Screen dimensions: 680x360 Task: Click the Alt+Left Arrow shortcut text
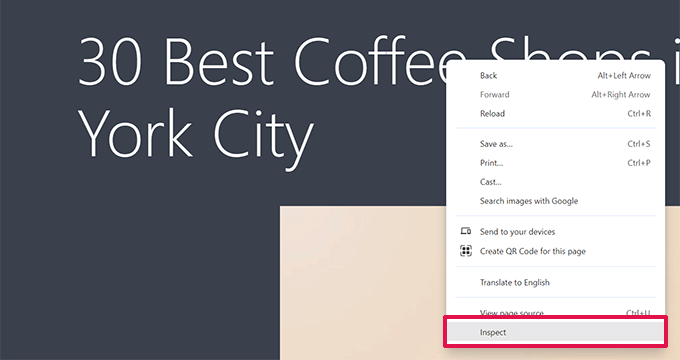624,75
